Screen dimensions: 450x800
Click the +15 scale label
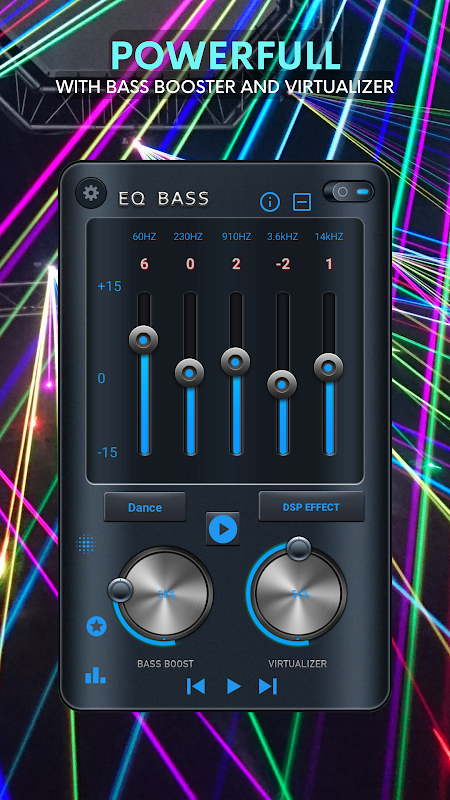[x=110, y=286]
